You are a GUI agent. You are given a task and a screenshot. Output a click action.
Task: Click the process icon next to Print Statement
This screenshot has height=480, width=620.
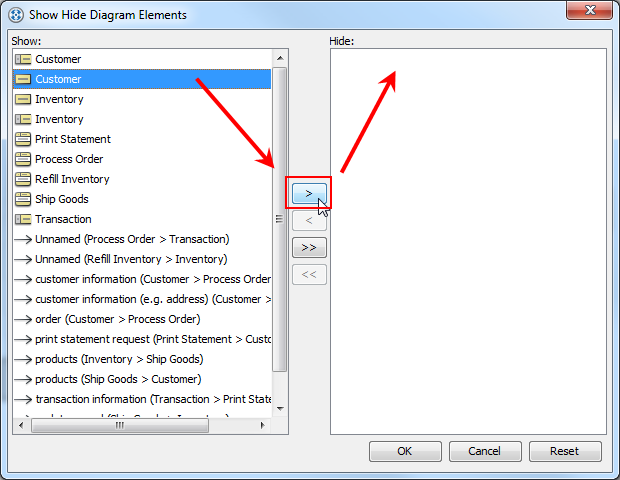[x=23, y=139]
